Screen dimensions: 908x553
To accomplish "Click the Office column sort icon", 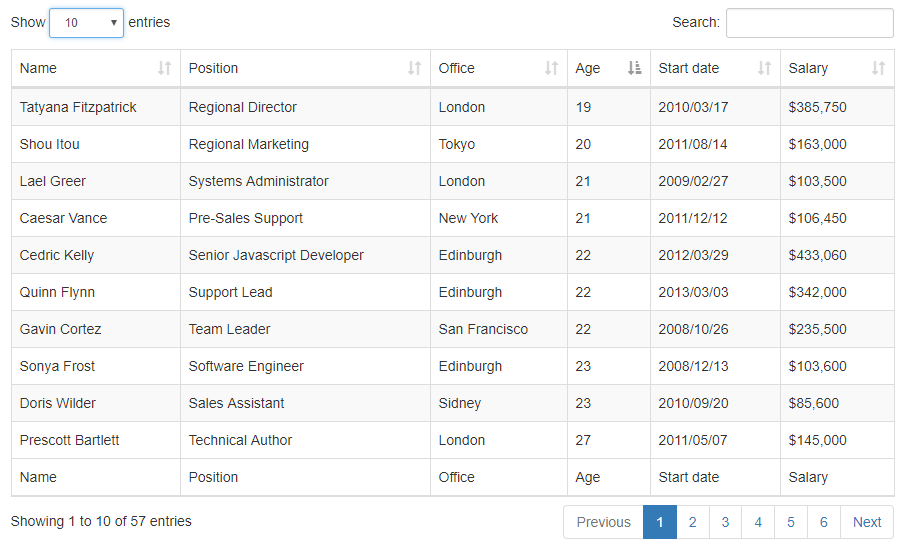I will coord(551,68).
